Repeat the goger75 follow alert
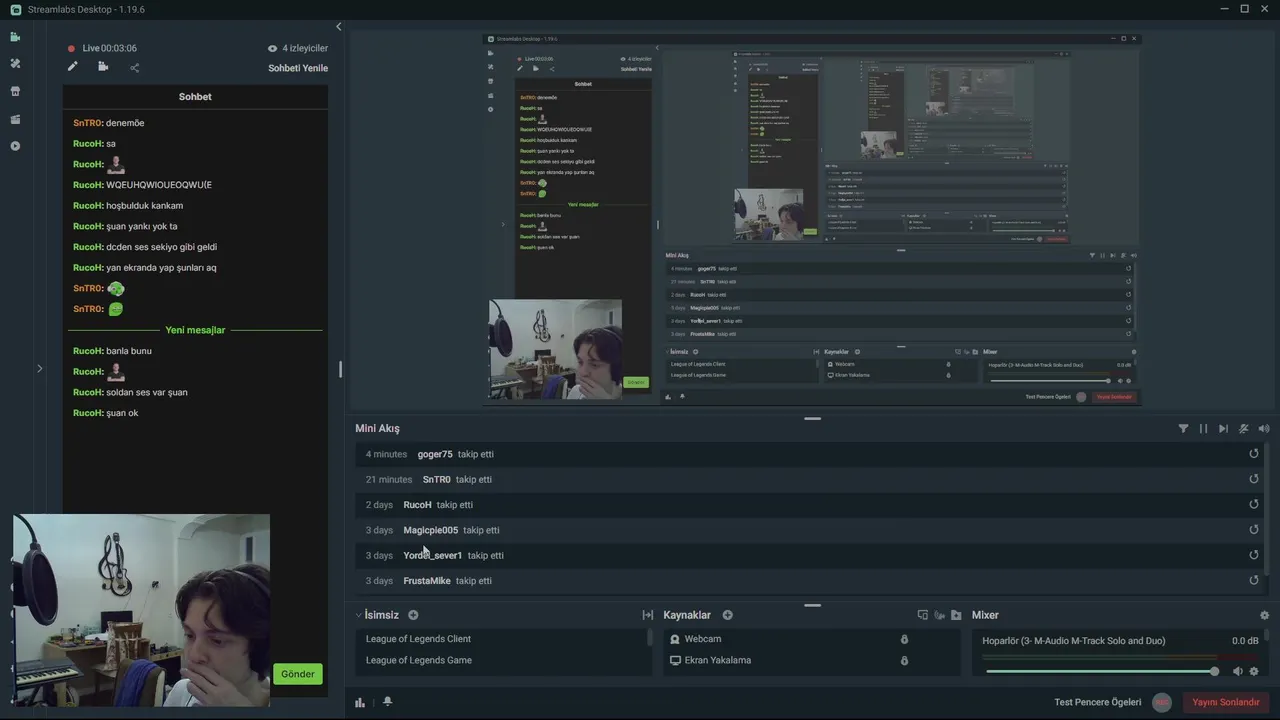Screen dimensions: 1280x720 pyautogui.click(x=1253, y=453)
